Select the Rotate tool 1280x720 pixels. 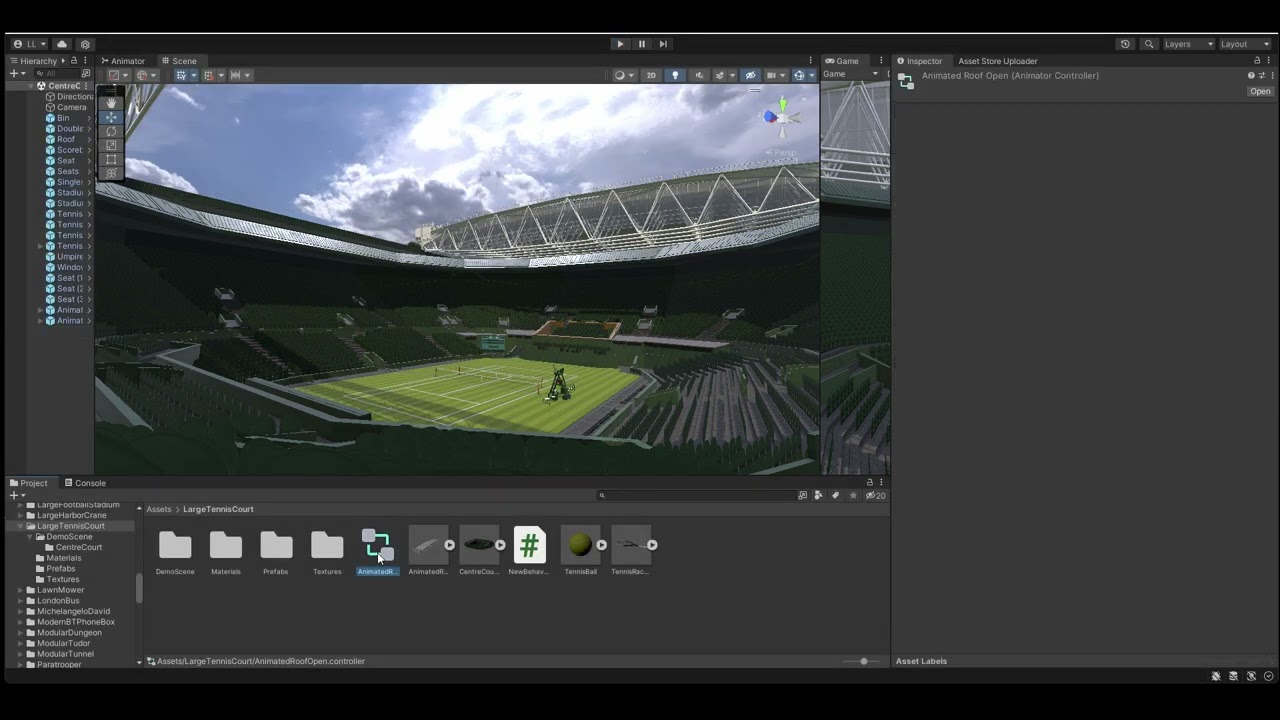(x=111, y=131)
